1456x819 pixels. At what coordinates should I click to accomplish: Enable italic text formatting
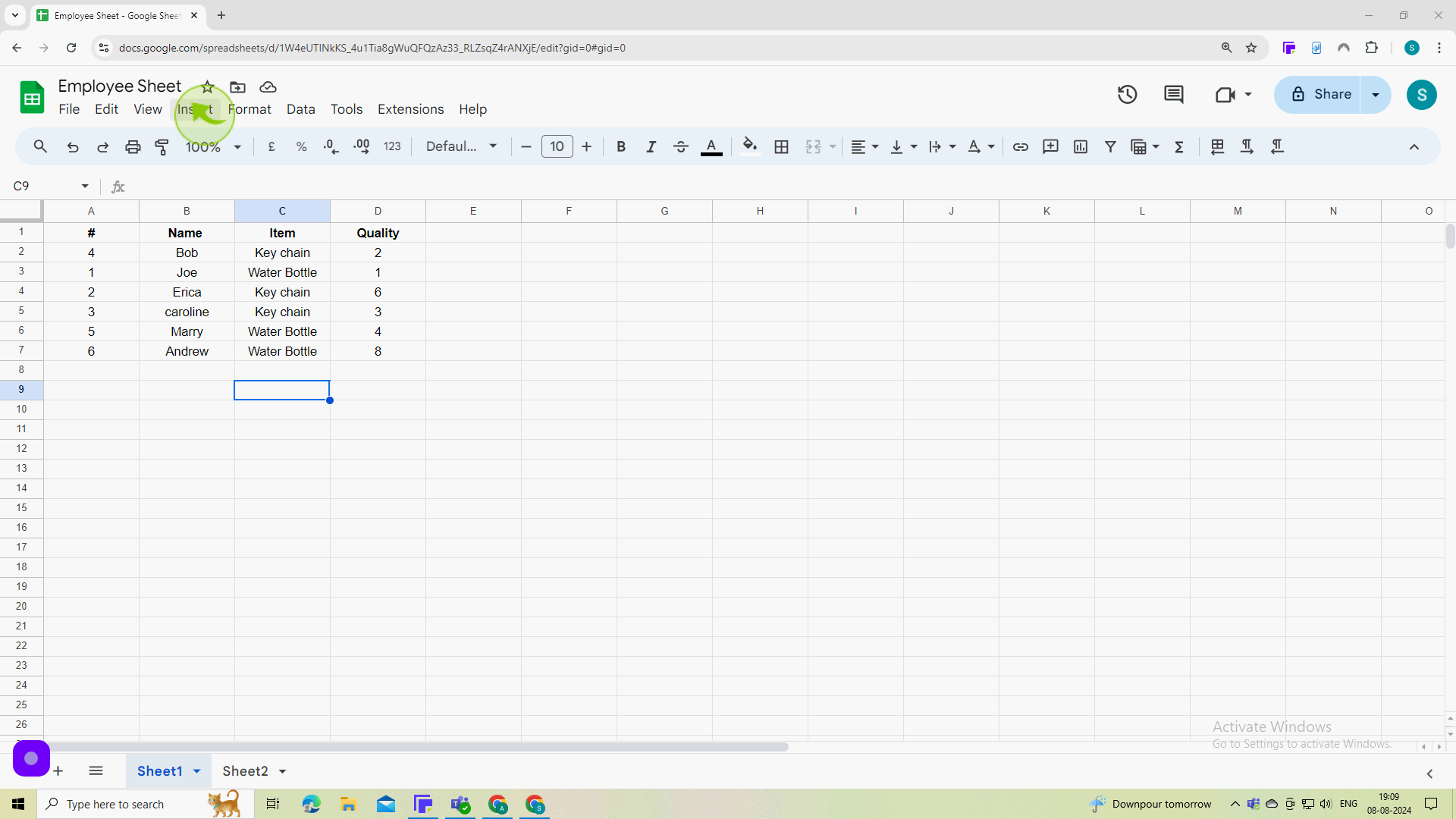click(650, 147)
